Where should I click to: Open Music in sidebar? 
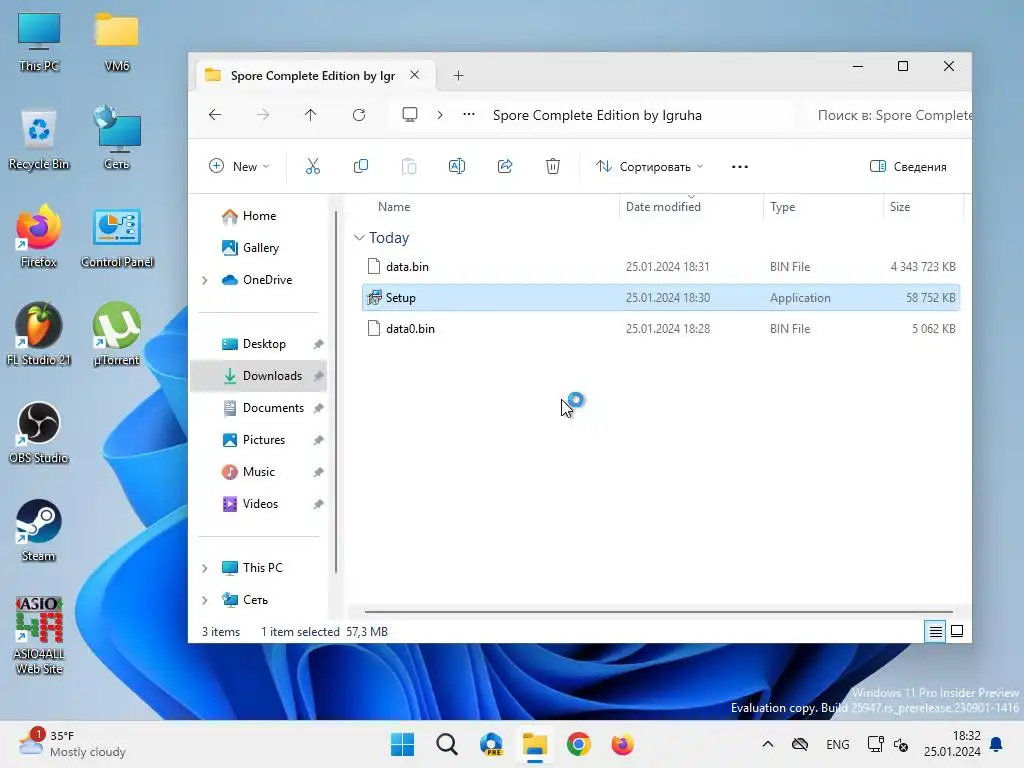click(x=259, y=472)
